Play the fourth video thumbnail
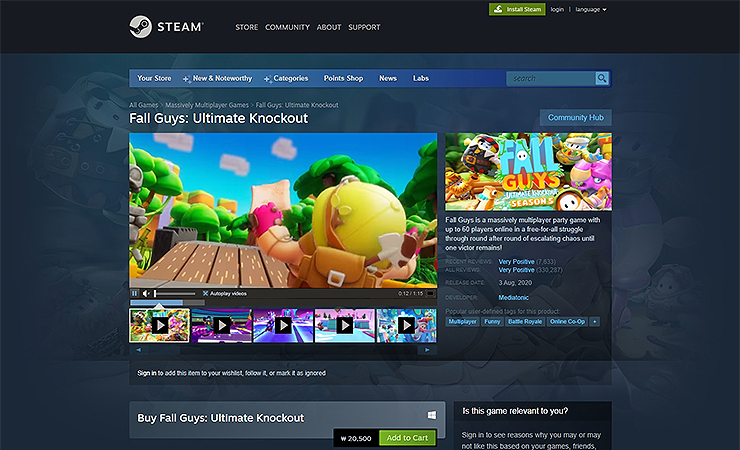The height and width of the screenshot is (450, 740). coord(345,325)
